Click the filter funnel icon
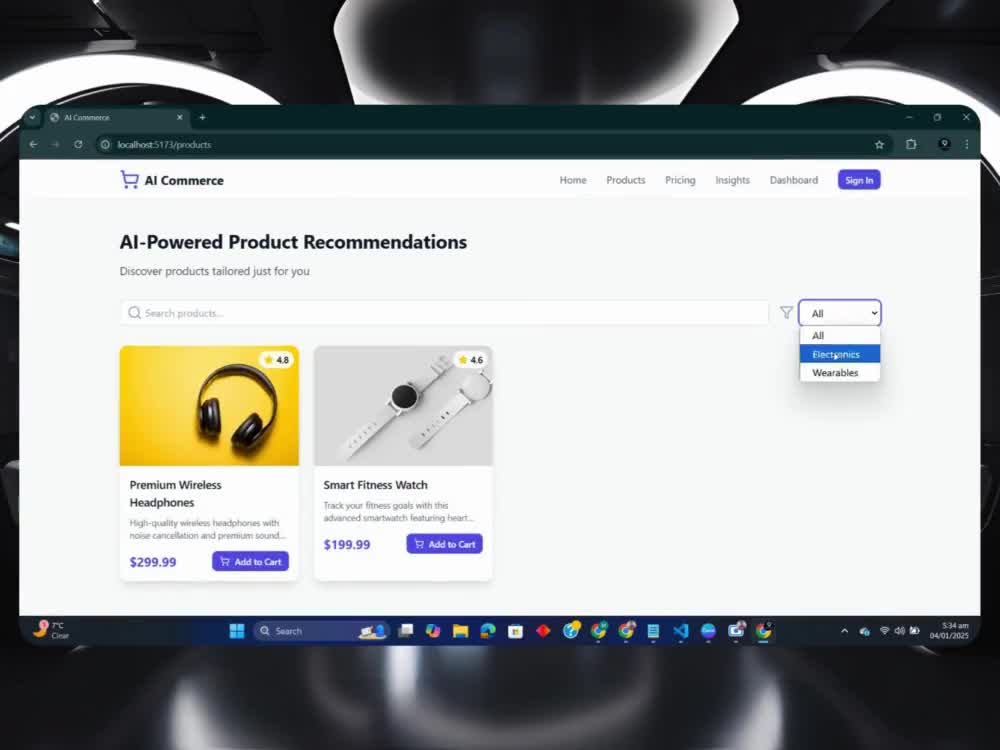Screen dimensions: 1000x750 786,312
